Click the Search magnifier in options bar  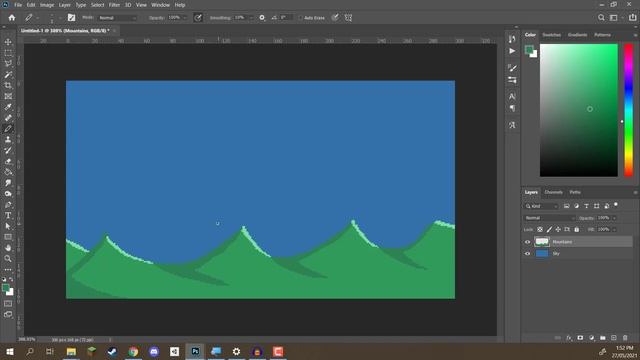point(601,18)
